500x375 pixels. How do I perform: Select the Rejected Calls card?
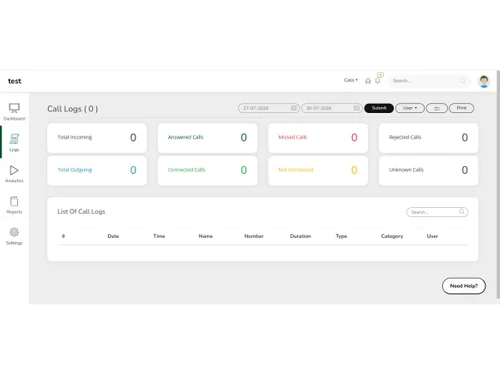pos(428,138)
